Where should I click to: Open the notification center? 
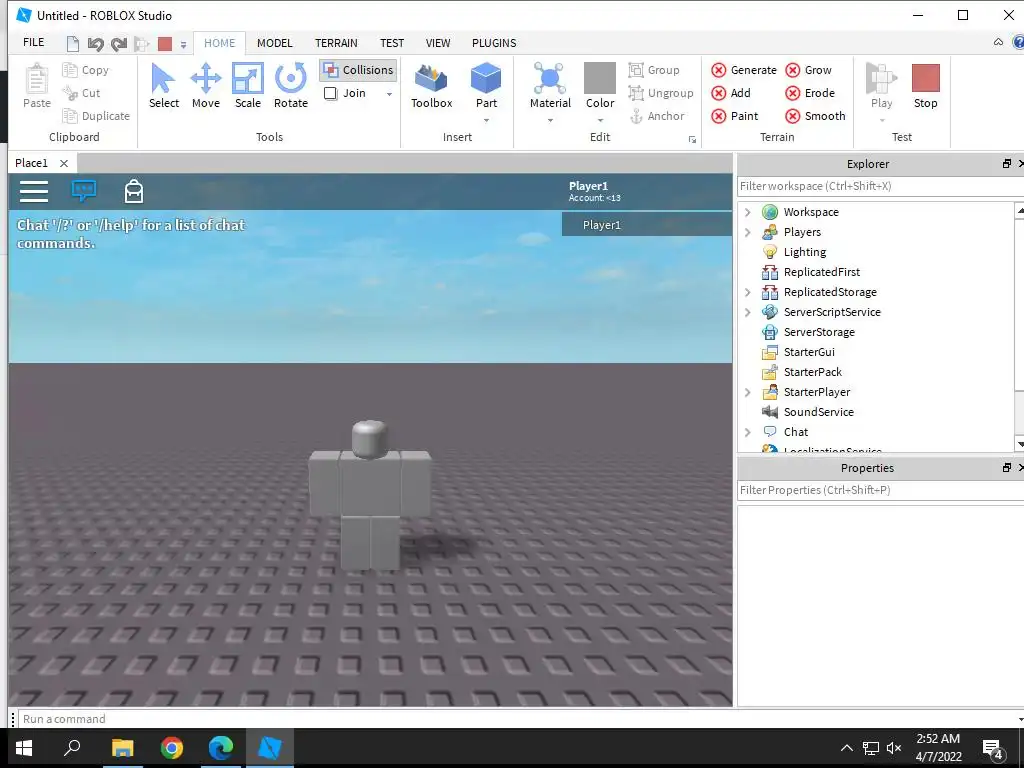click(993, 748)
